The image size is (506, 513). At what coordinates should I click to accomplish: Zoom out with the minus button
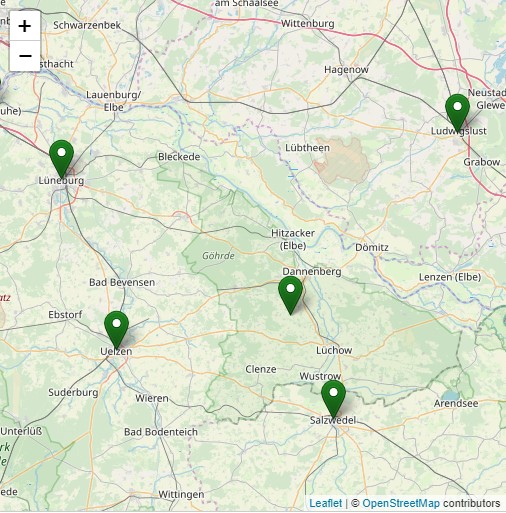pyautogui.click(x=25, y=56)
